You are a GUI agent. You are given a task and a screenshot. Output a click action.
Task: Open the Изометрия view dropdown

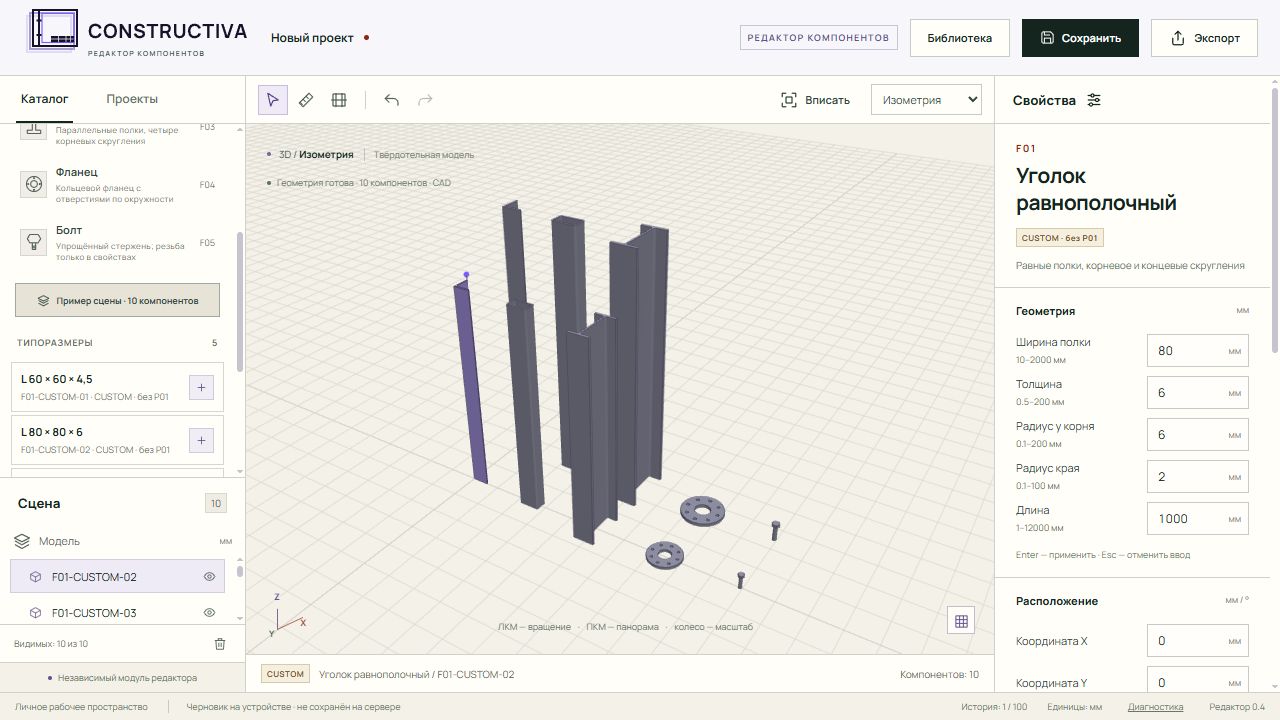pos(926,100)
